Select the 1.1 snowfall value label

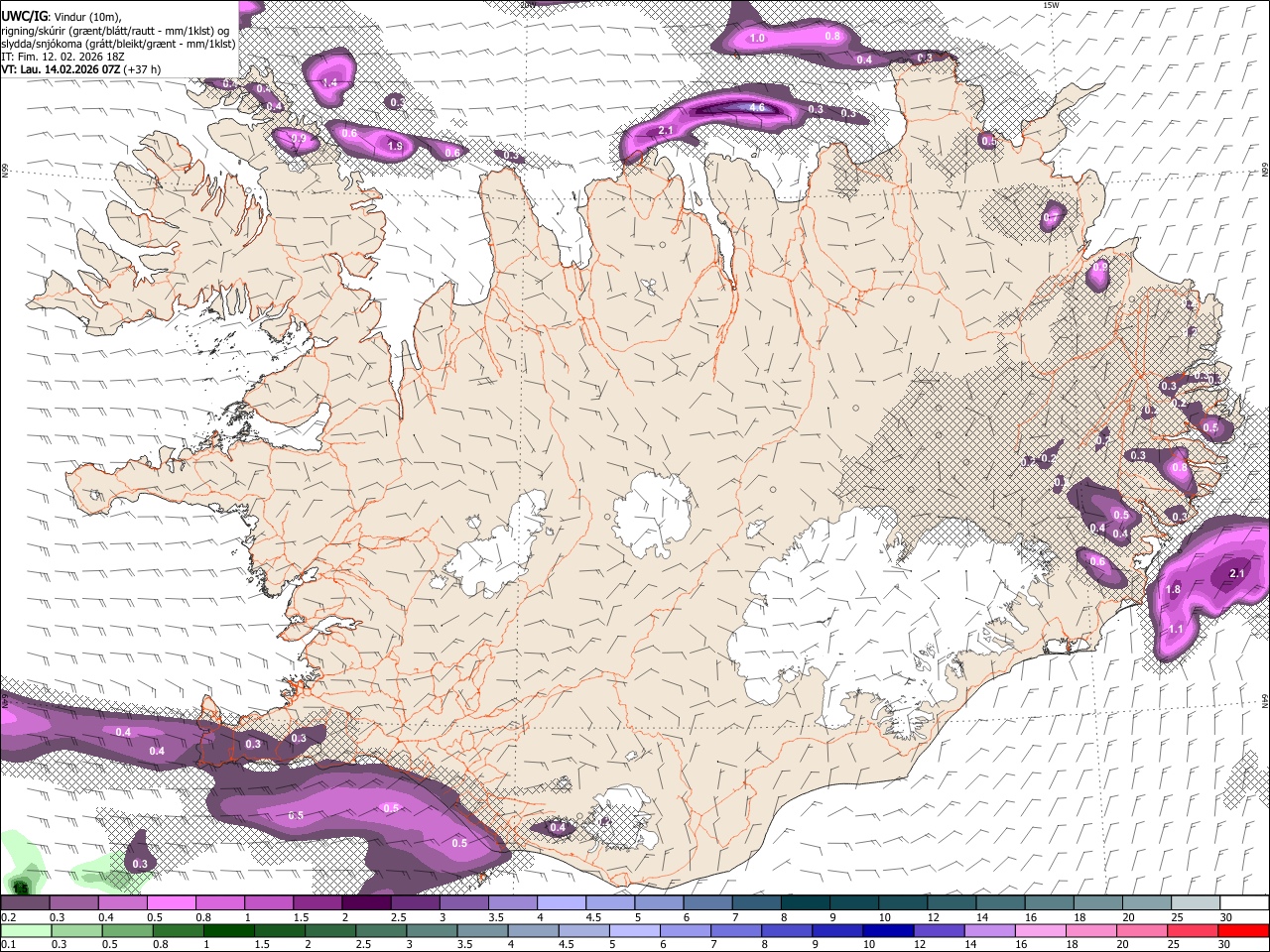1176,629
